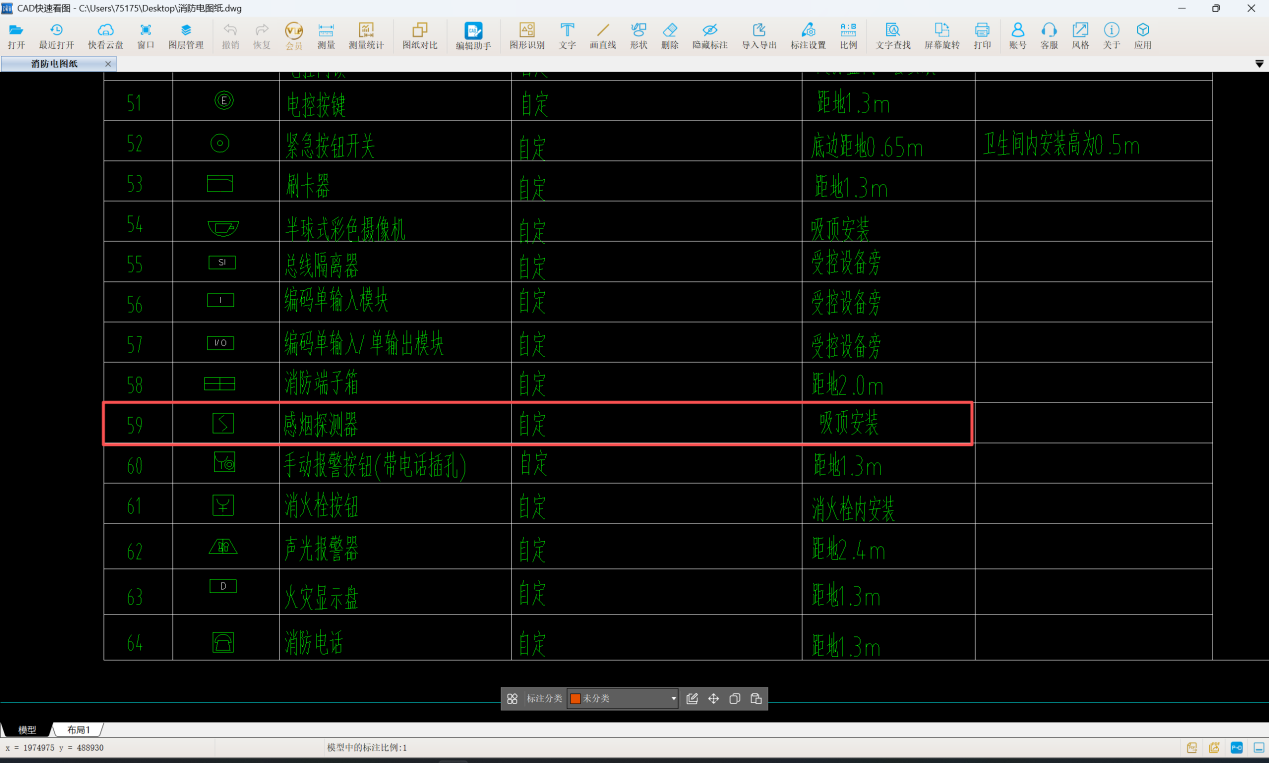Open 导入导出 import export

click(x=759, y=36)
